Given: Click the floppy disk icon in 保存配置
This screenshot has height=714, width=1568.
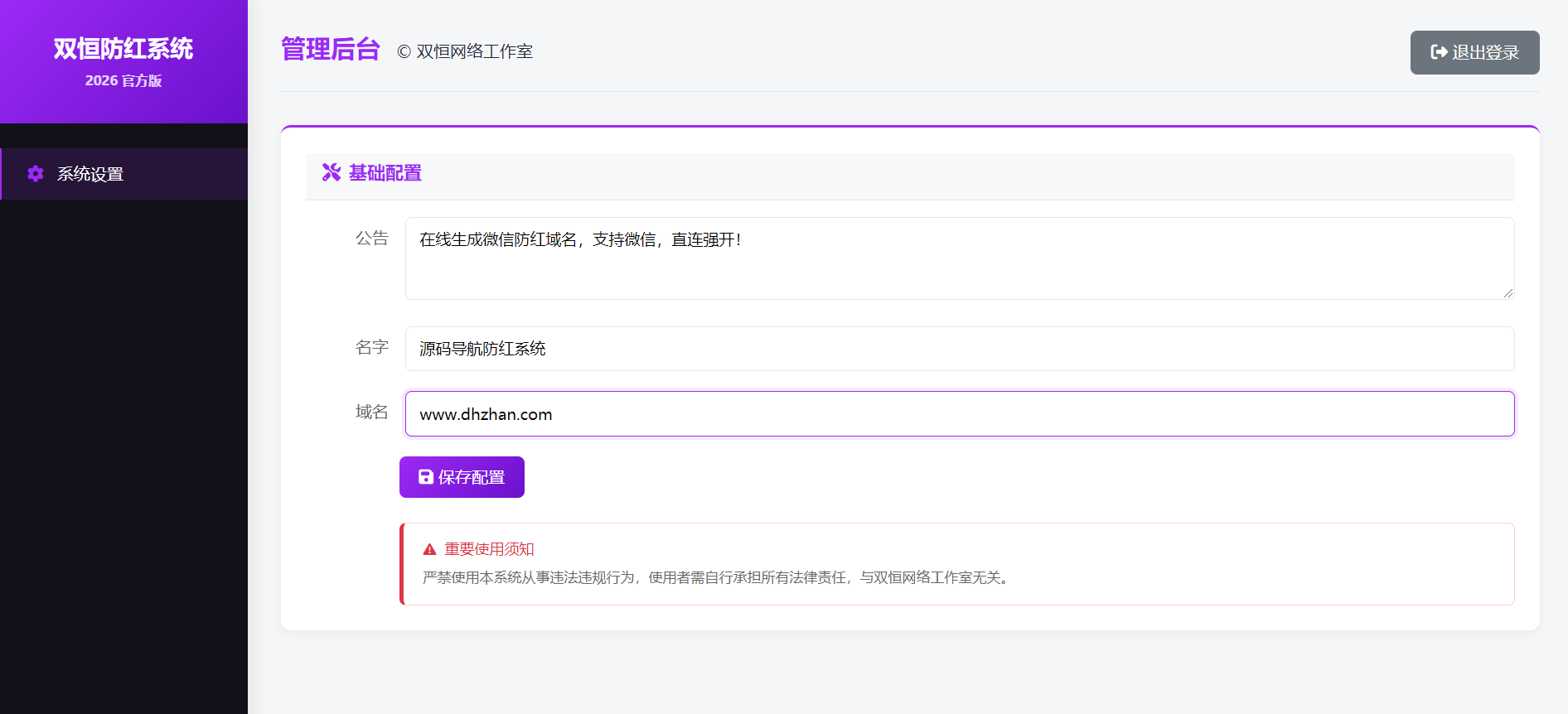Looking at the screenshot, I should [x=425, y=477].
